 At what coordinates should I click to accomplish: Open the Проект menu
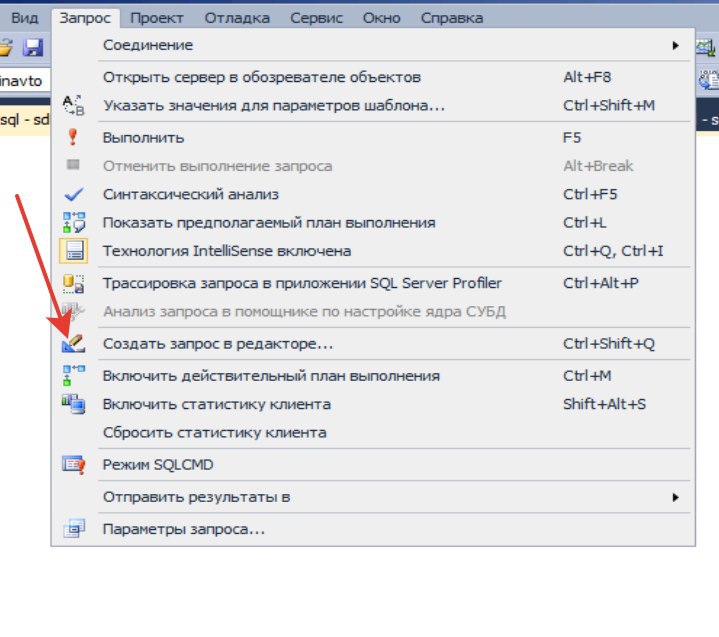(156, 18)
